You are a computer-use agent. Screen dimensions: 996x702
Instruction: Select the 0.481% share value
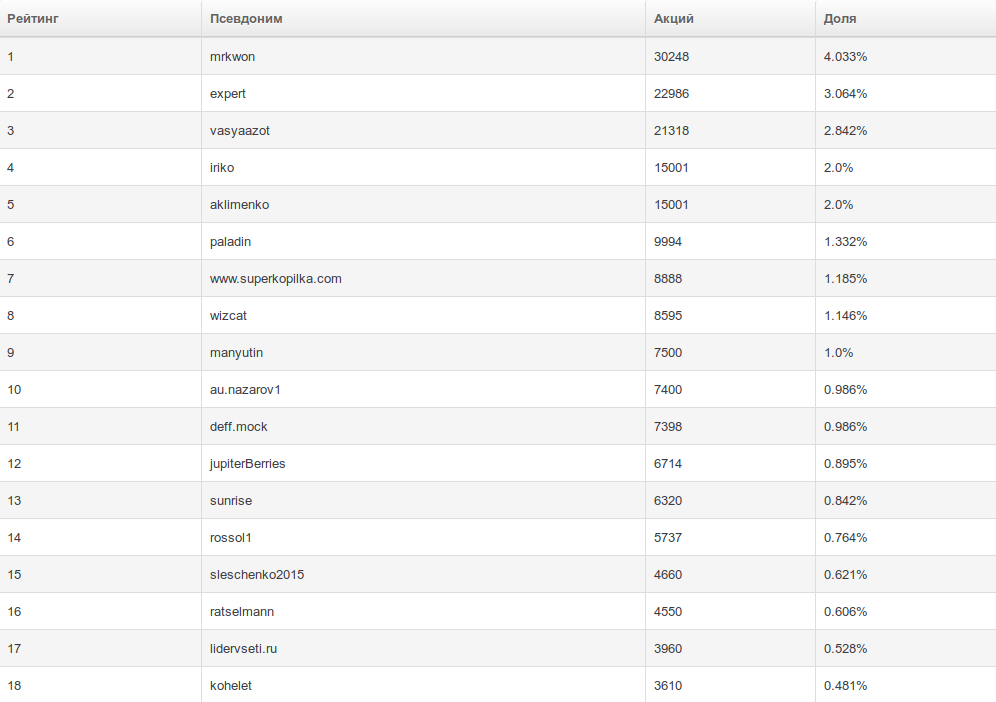845,685
